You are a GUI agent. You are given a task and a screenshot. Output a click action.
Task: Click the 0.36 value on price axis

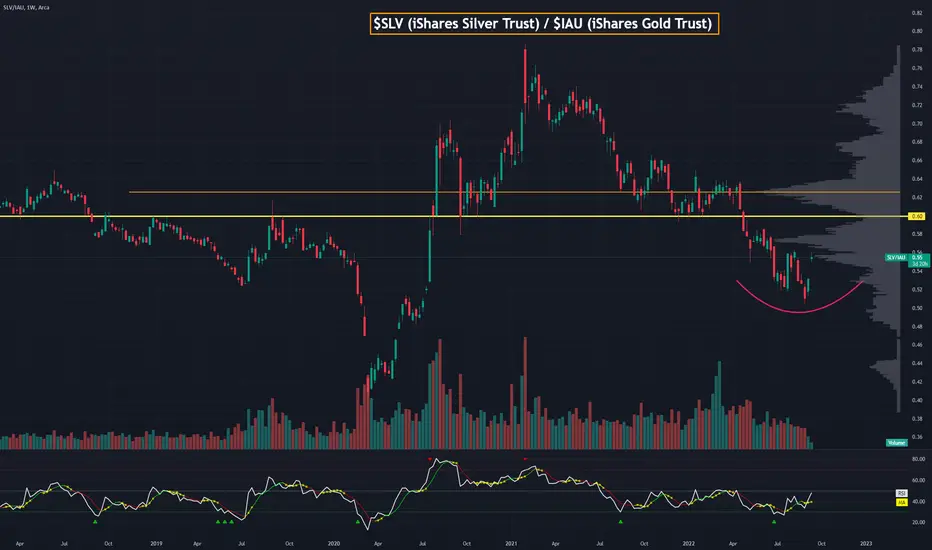pyautogui.click(x=917, y=437)
